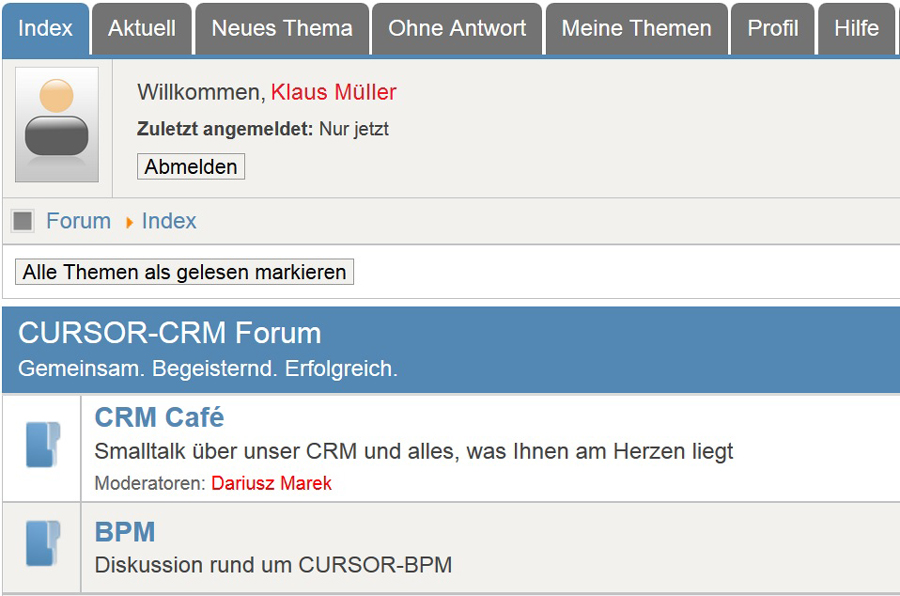Switch to the Index tab
Screen dimensions: 900x596
point(46,29)
